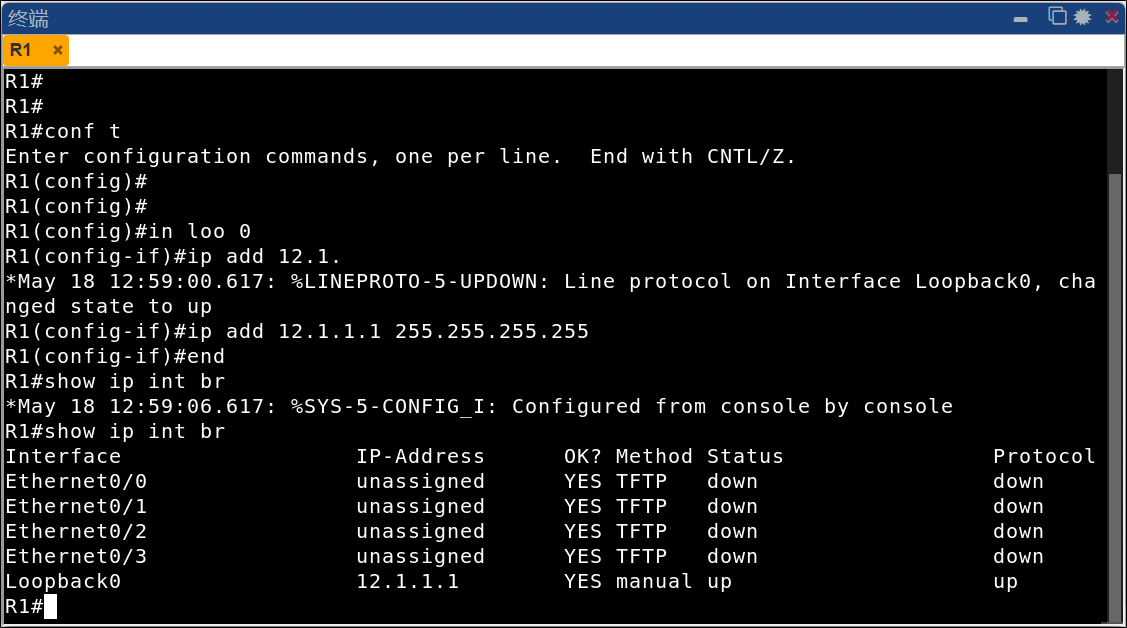
Task: Close the terminal window with red X
Action: pyautogui.click(x=1111, y=17)
